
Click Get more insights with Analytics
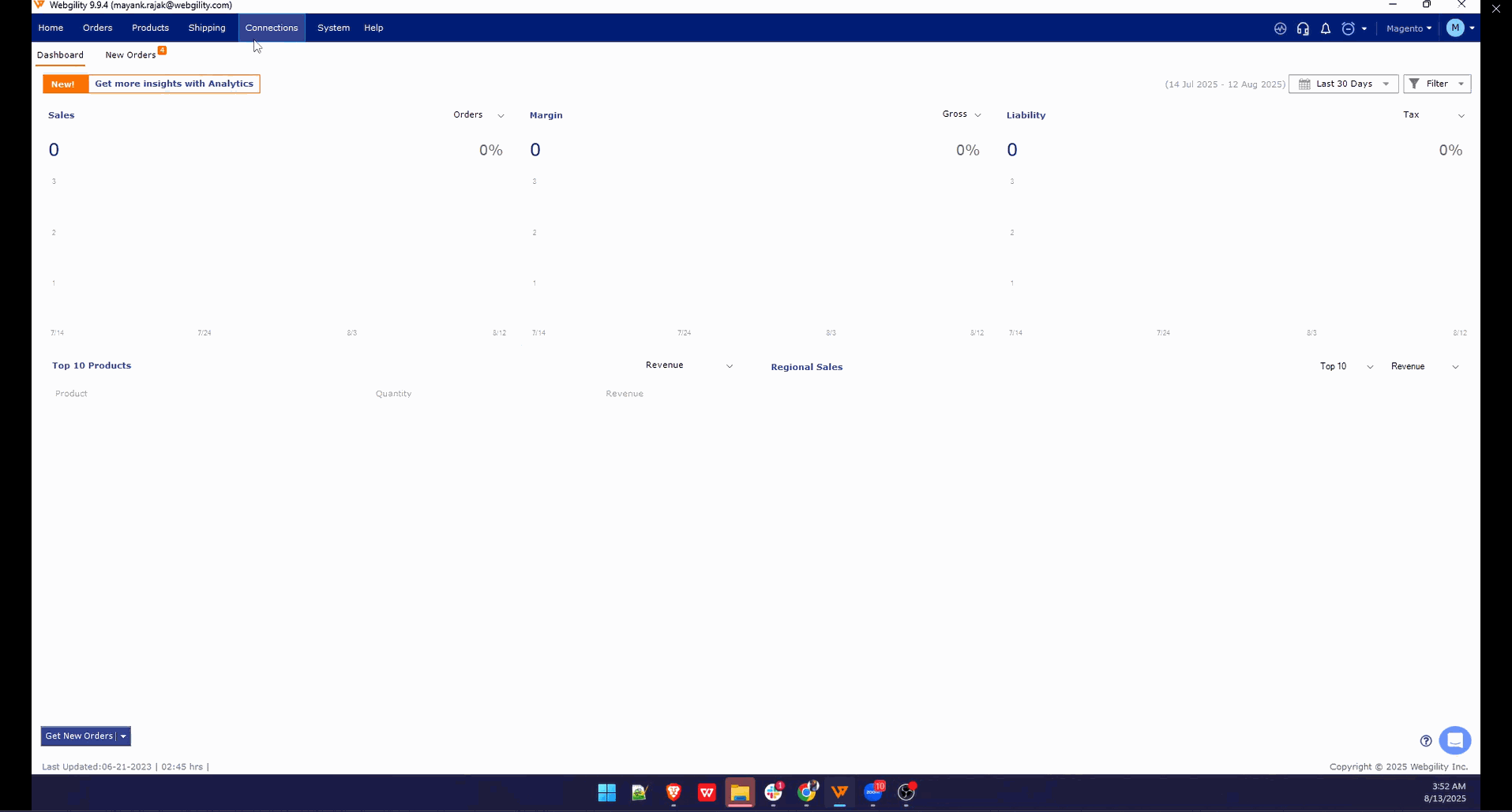pos(174,84)
